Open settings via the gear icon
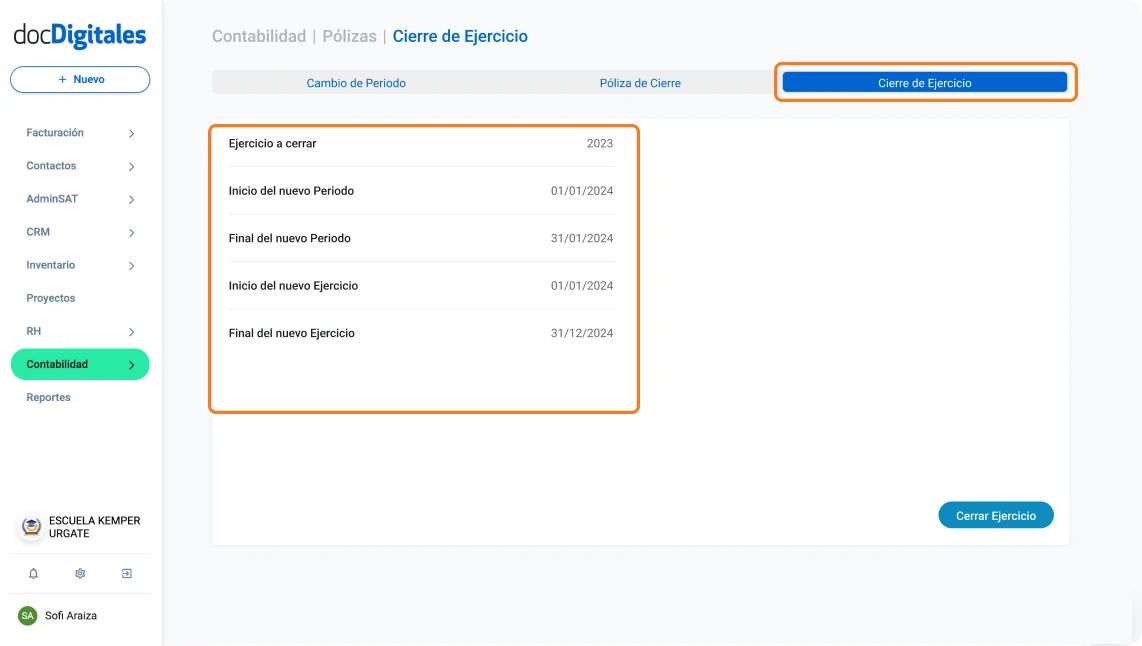The height and width of the screenshot is (646, 1142). 80,574
